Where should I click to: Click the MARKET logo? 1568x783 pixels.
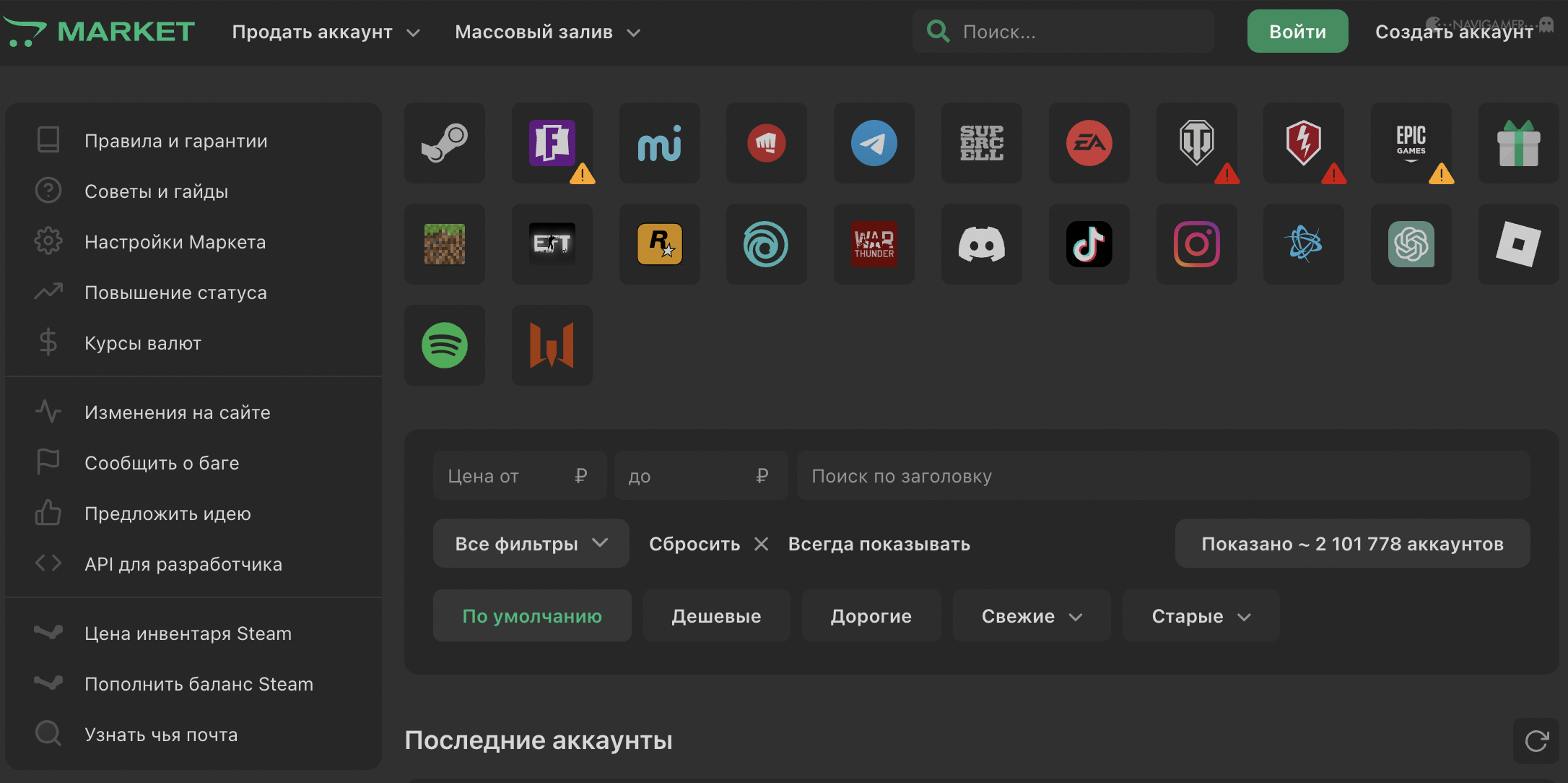[98, 32]
